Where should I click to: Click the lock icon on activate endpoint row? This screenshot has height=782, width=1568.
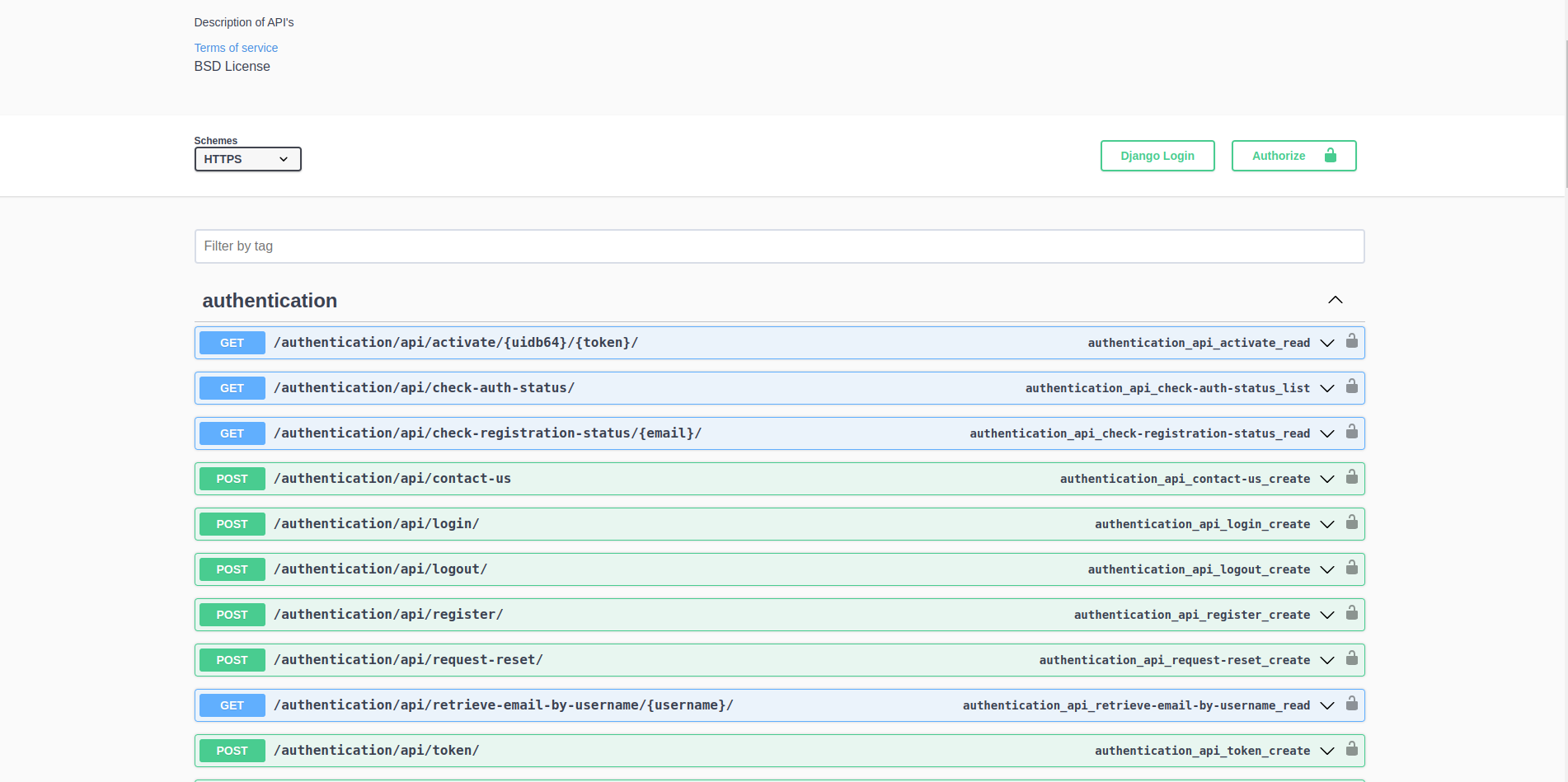[x=1352, y=341]
